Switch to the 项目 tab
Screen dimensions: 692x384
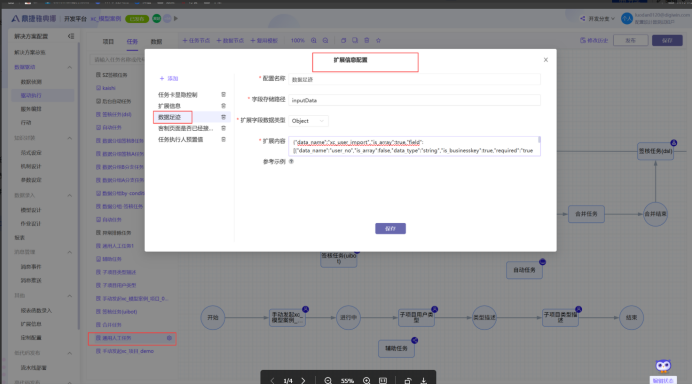coord(108,41)
